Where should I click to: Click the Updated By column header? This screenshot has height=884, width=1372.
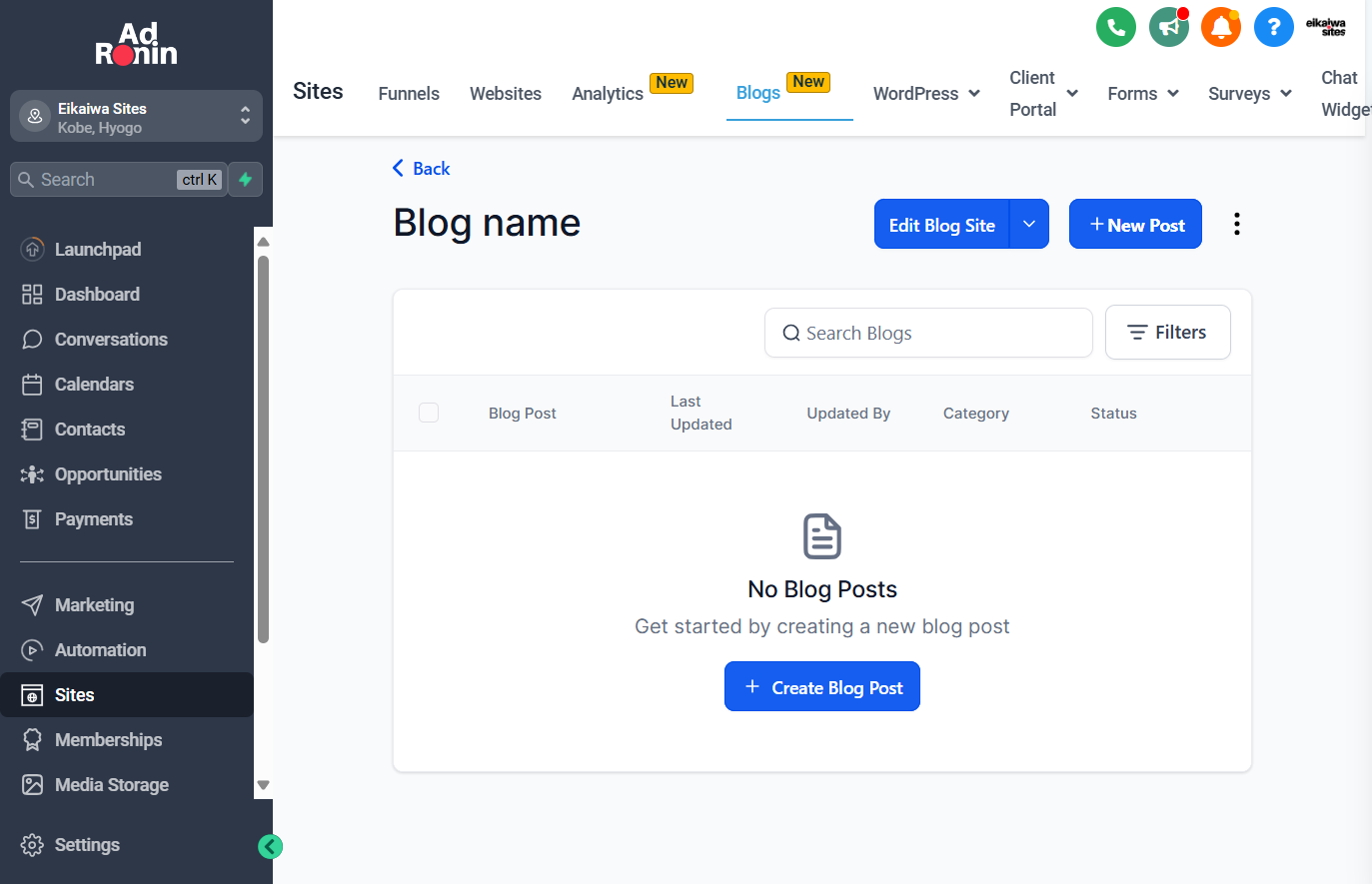pyautogui.click(x=848, y=414)
